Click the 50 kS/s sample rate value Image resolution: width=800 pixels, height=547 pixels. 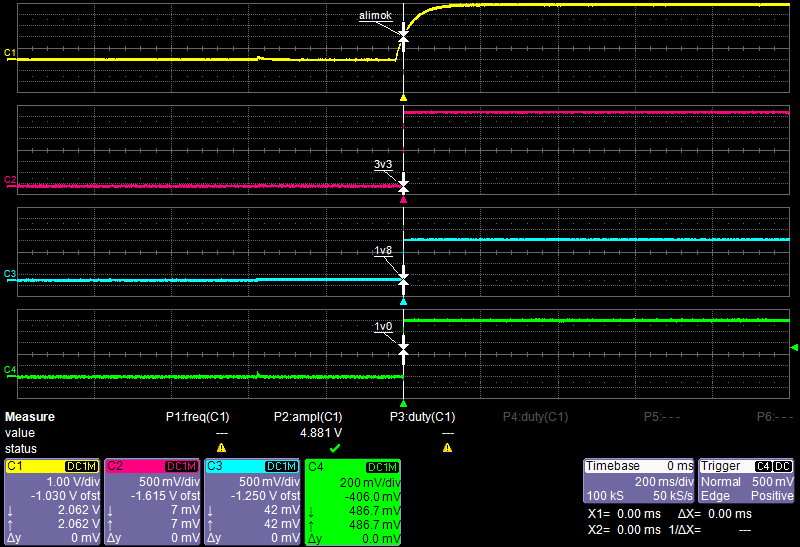click(673, 495)
